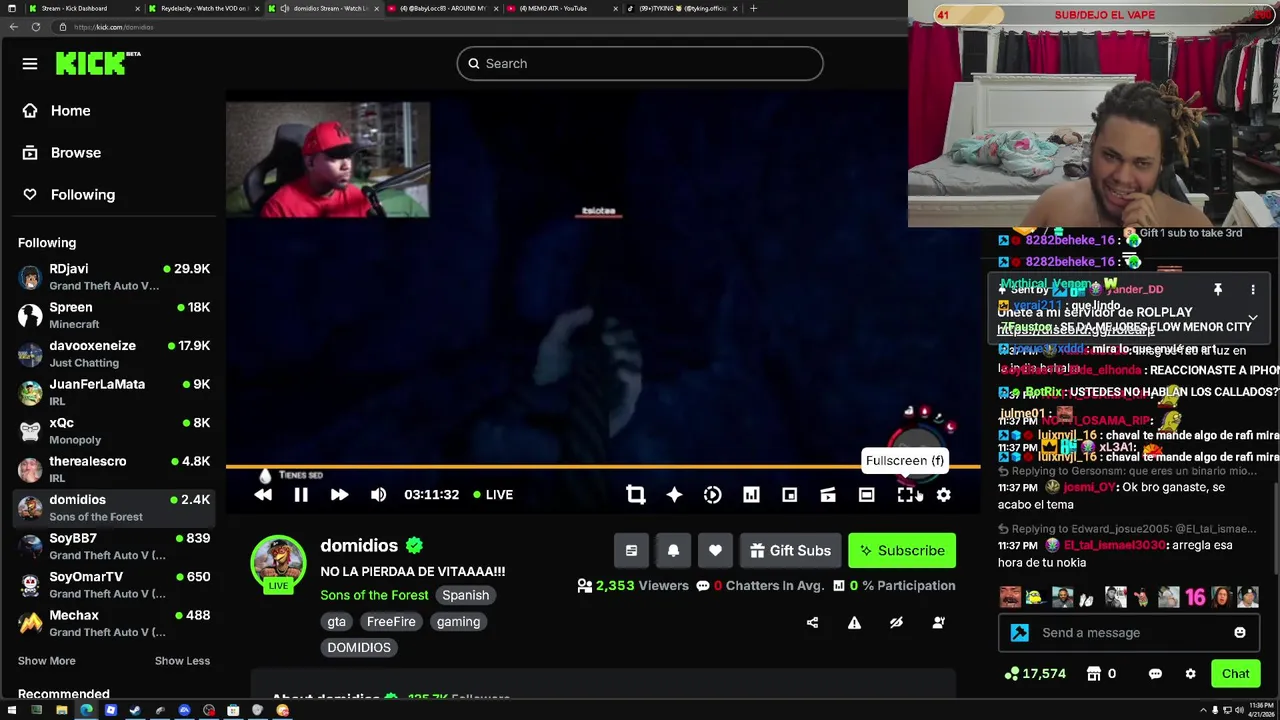
Task: Open the emoji picker in chat
Action: coord(1240,633)
